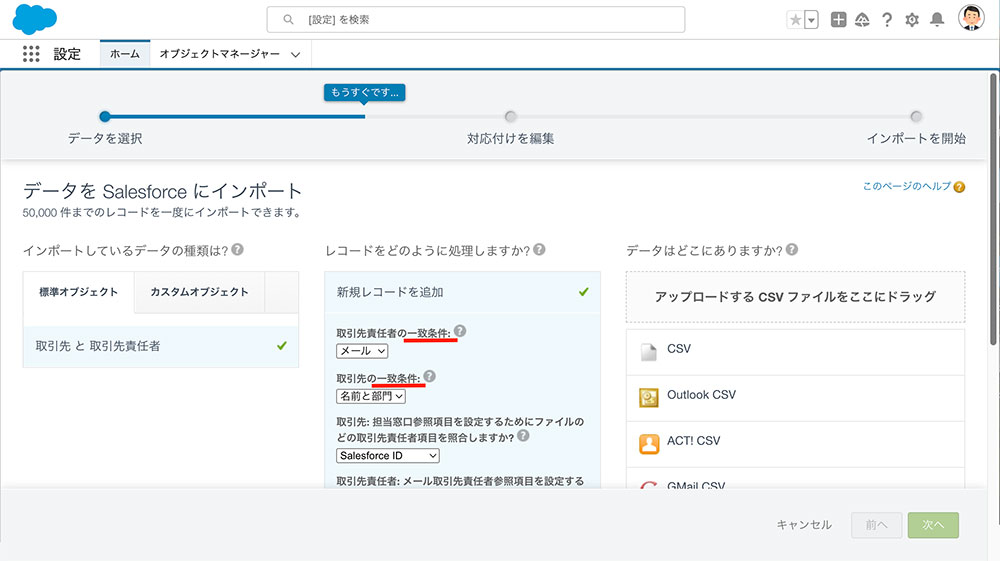
Task: Open the notifications bell
Action: (937, 20)
